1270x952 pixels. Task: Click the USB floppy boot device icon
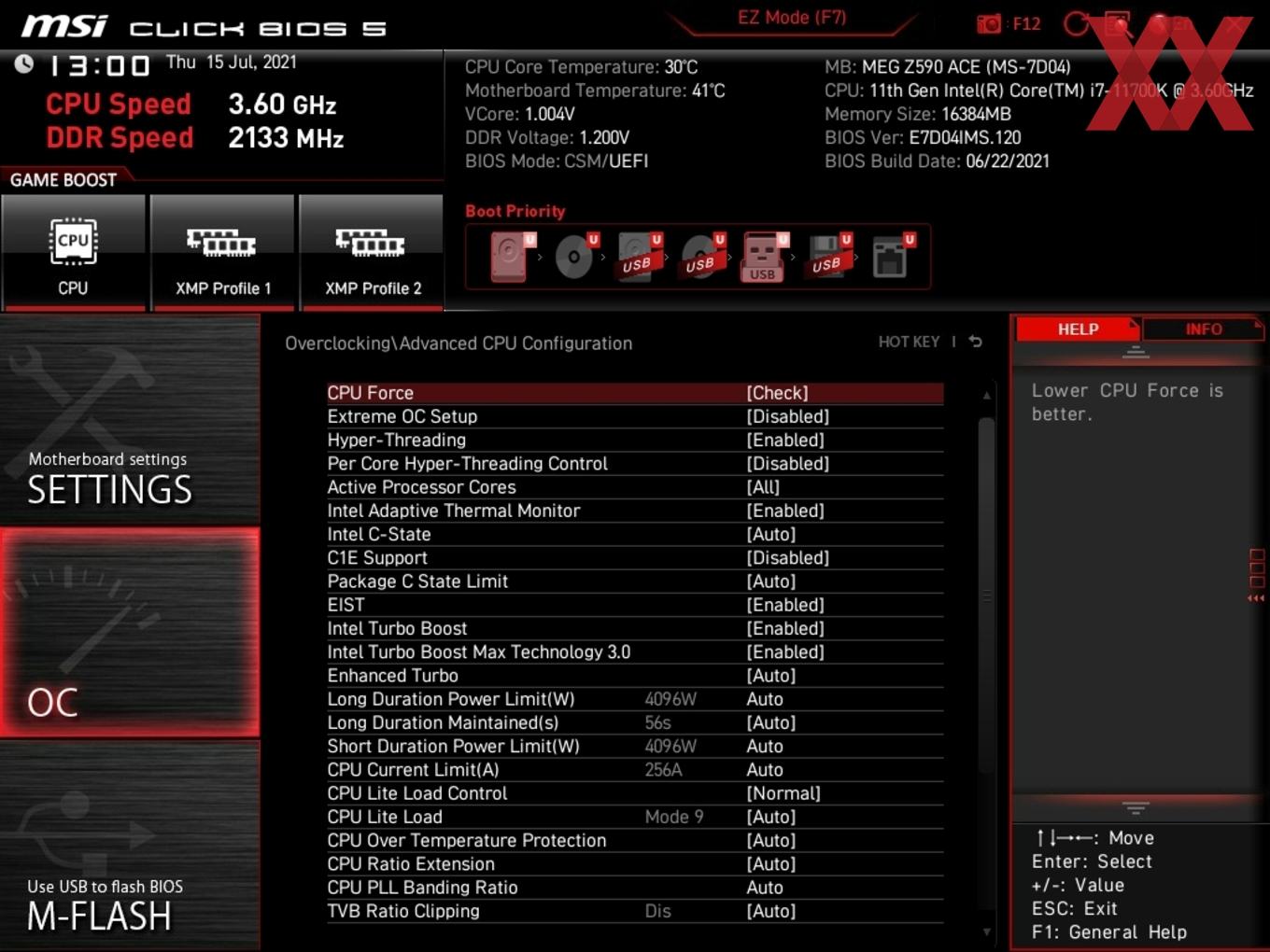coord(829,256)
